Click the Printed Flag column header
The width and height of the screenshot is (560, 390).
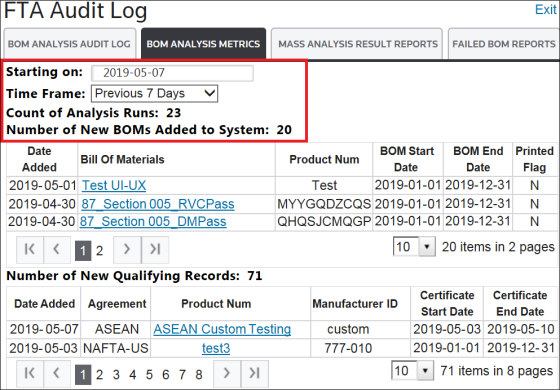point(535,159)
